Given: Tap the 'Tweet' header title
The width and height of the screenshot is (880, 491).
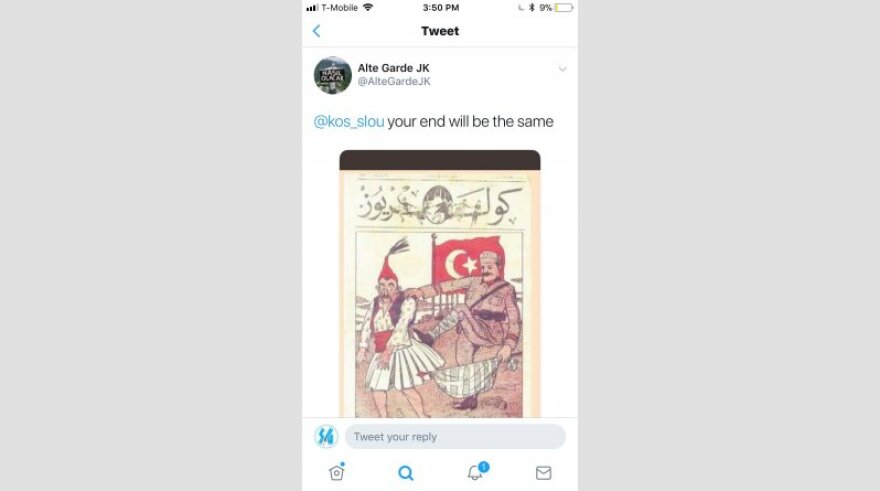Looking at the screenshot, I should (x=440, y=31).
